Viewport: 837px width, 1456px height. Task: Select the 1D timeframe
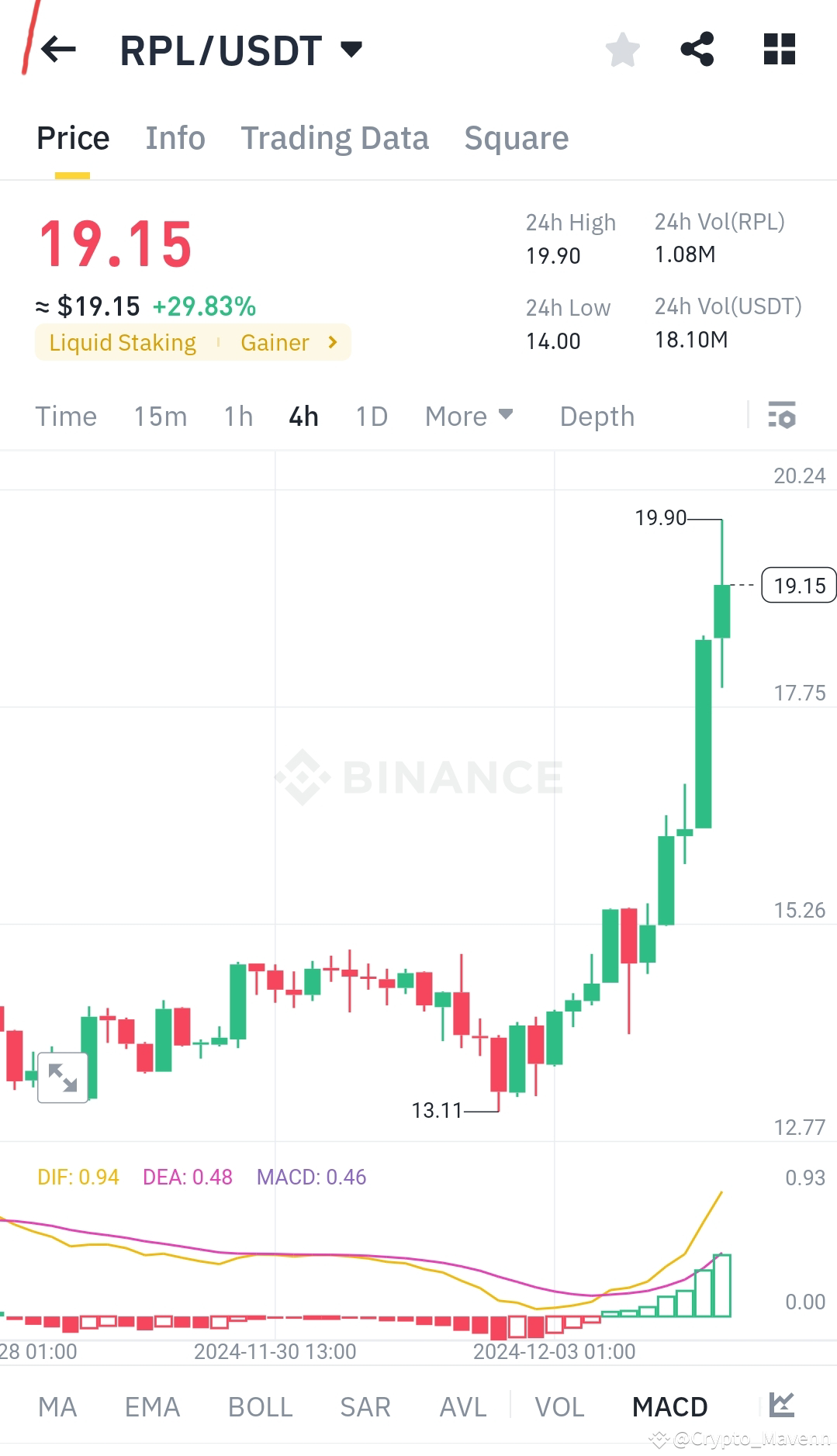coord(371,417)
